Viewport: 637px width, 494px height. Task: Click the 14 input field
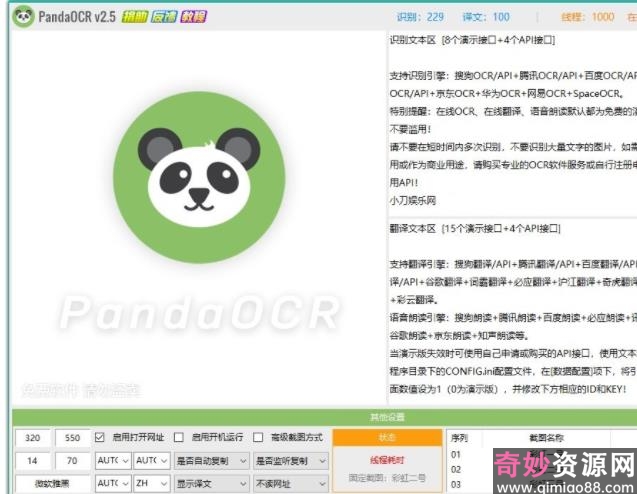coord(32,461)
